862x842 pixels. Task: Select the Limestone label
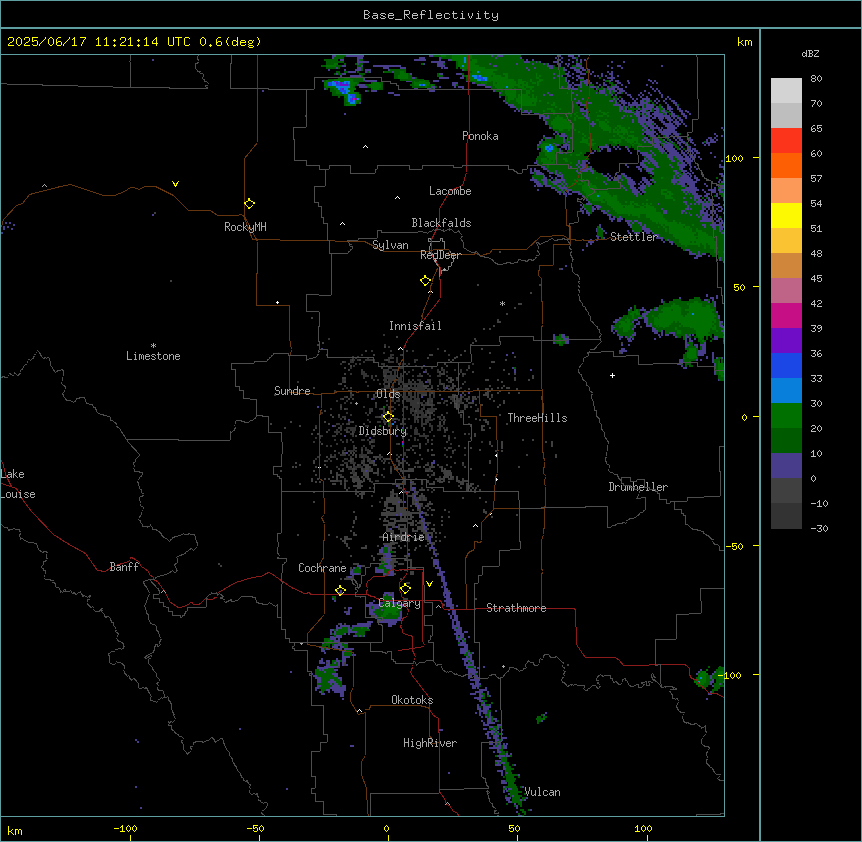point(153,356)
